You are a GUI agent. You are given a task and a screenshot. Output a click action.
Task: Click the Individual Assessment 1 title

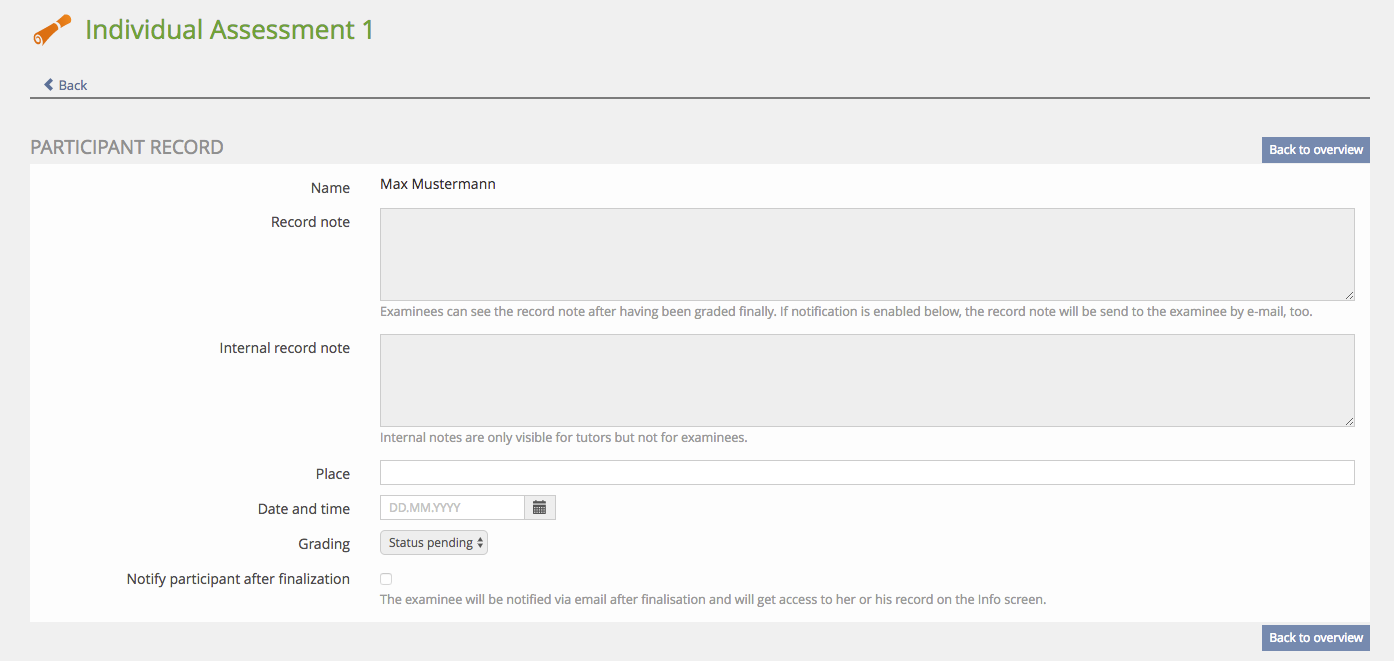[x=229, y=30]
